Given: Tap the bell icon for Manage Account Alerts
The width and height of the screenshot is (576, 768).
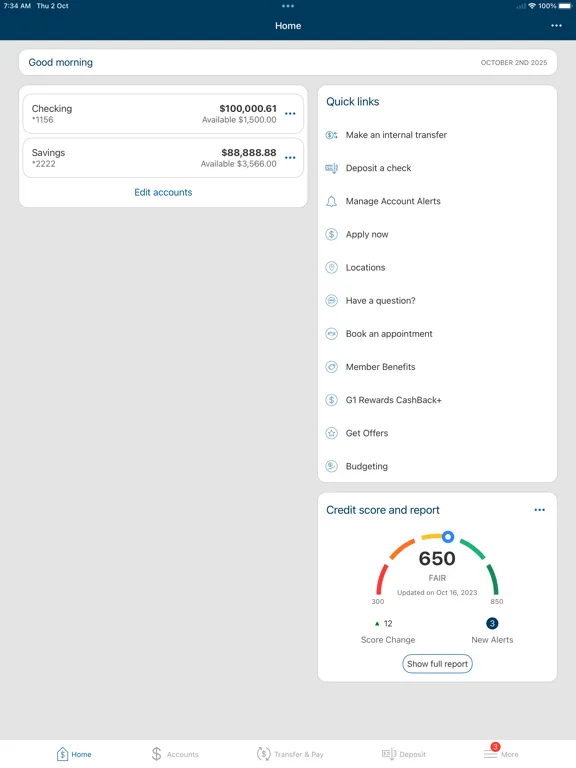Looking at the screenshot, I should [332, 201].
